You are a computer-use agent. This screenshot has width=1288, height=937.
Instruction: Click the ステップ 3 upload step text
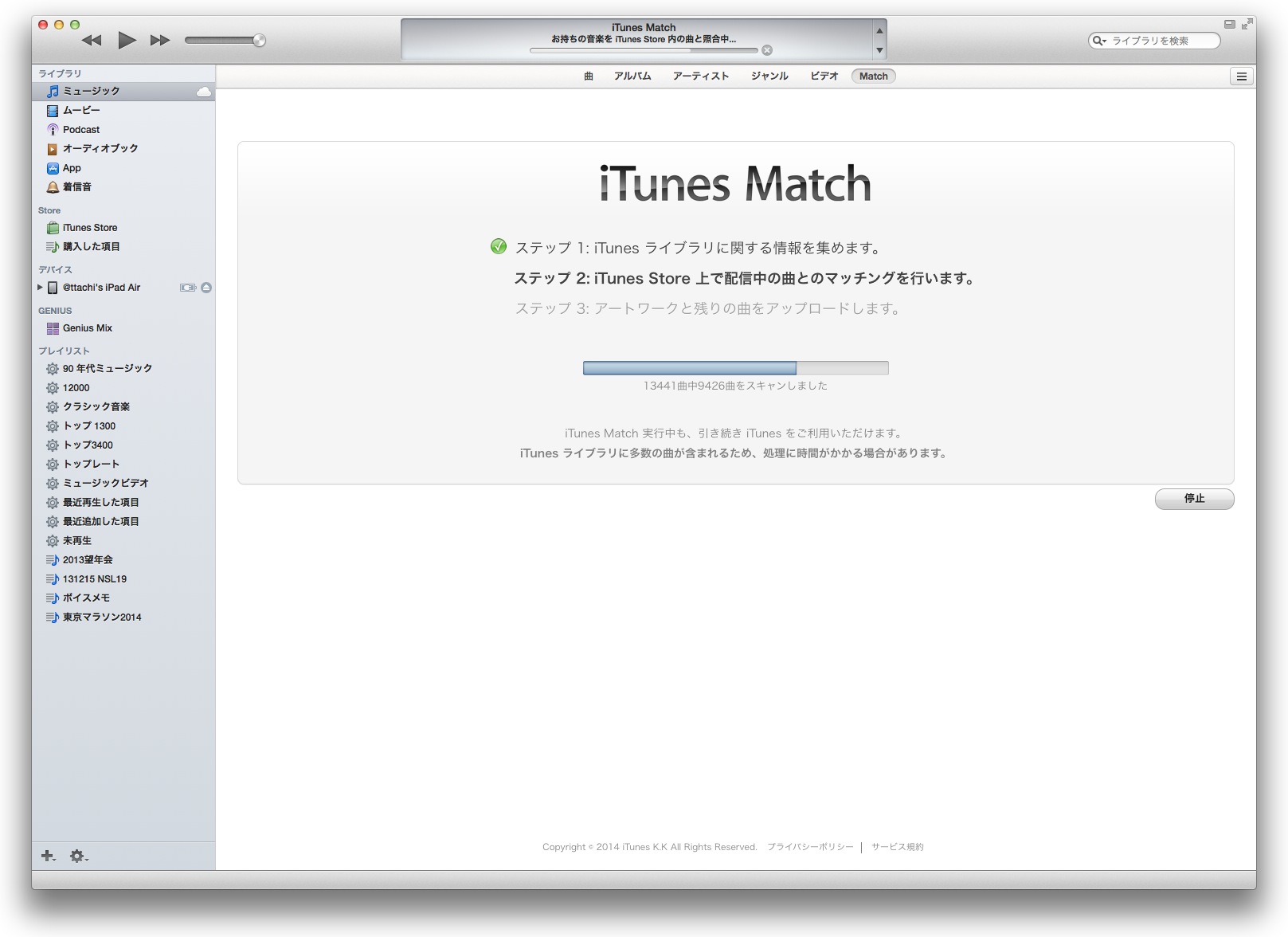coord(708,309)
